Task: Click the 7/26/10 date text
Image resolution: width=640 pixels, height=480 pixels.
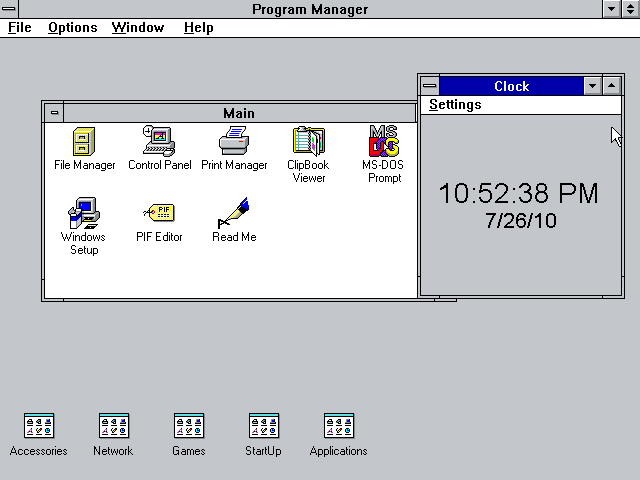Action: tap(521, 221)
